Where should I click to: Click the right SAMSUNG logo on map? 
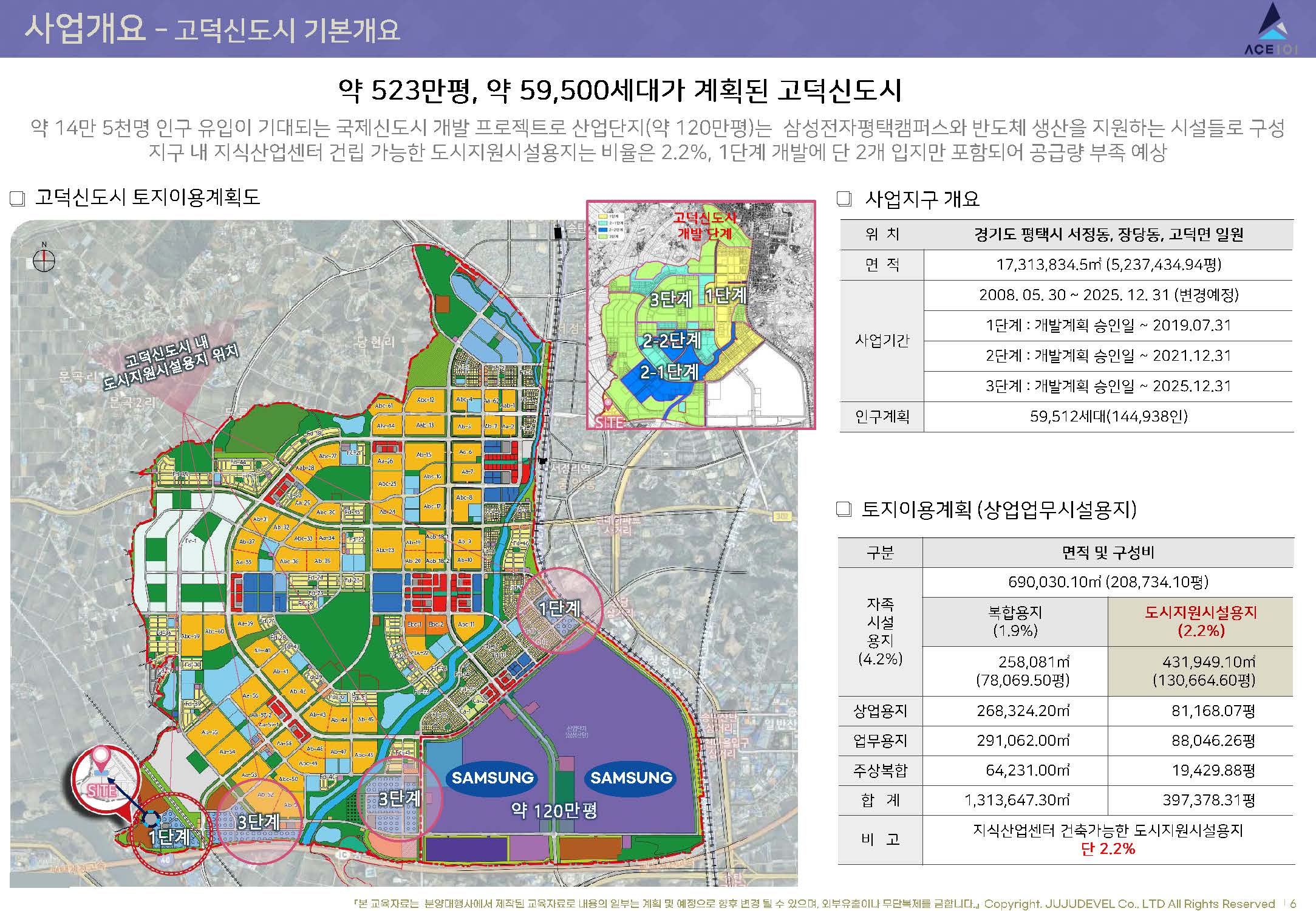pyautogui.click(x=631, y=778)
